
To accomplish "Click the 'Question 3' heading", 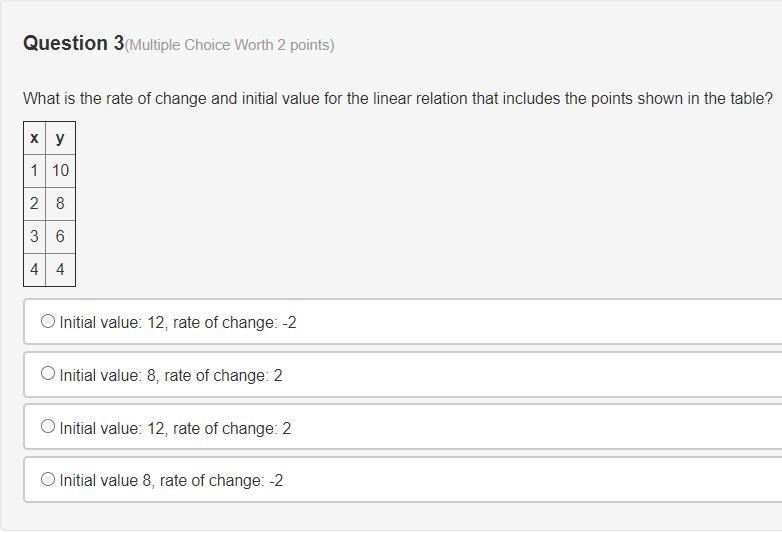I will 73,43.
